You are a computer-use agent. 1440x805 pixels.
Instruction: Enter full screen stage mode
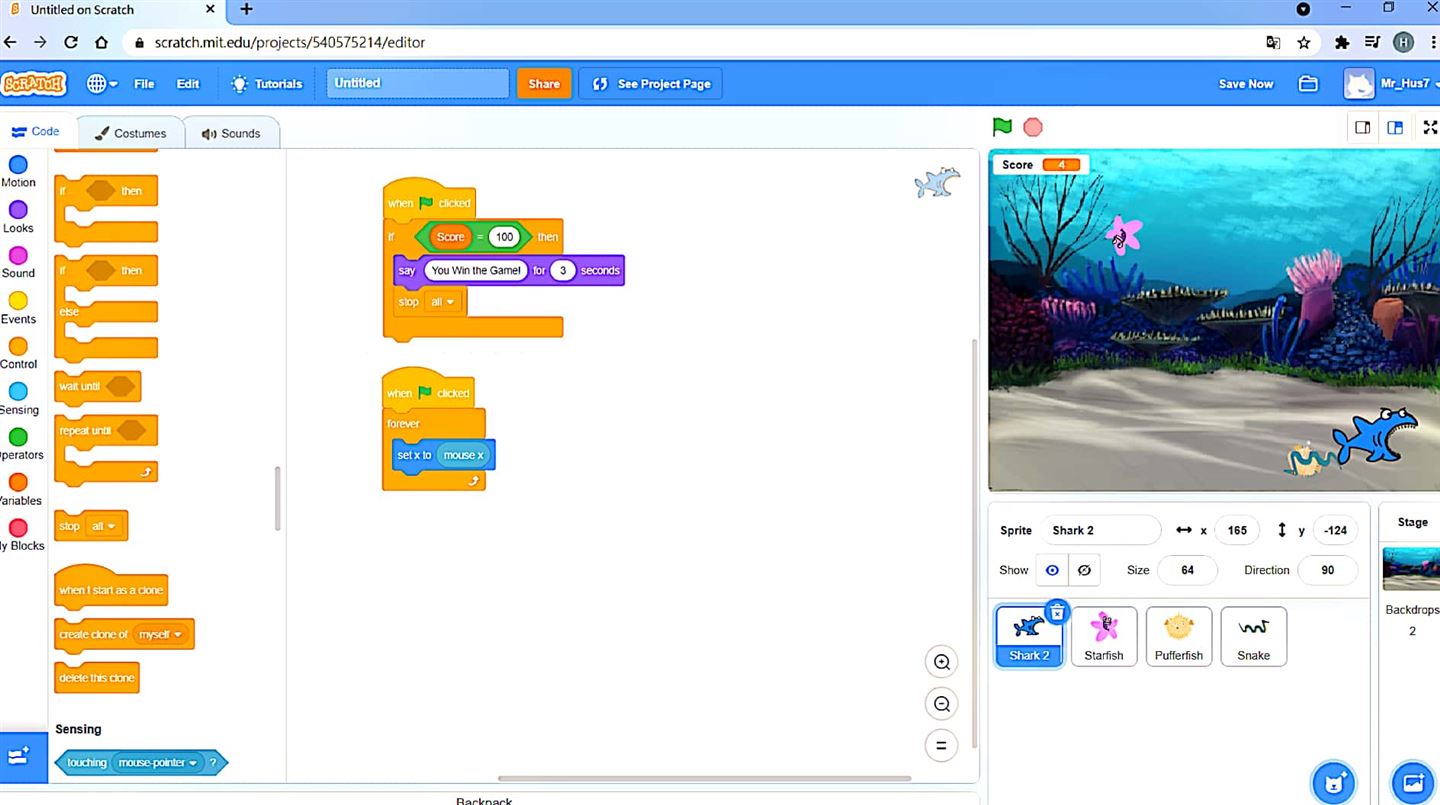[1430, 127]
